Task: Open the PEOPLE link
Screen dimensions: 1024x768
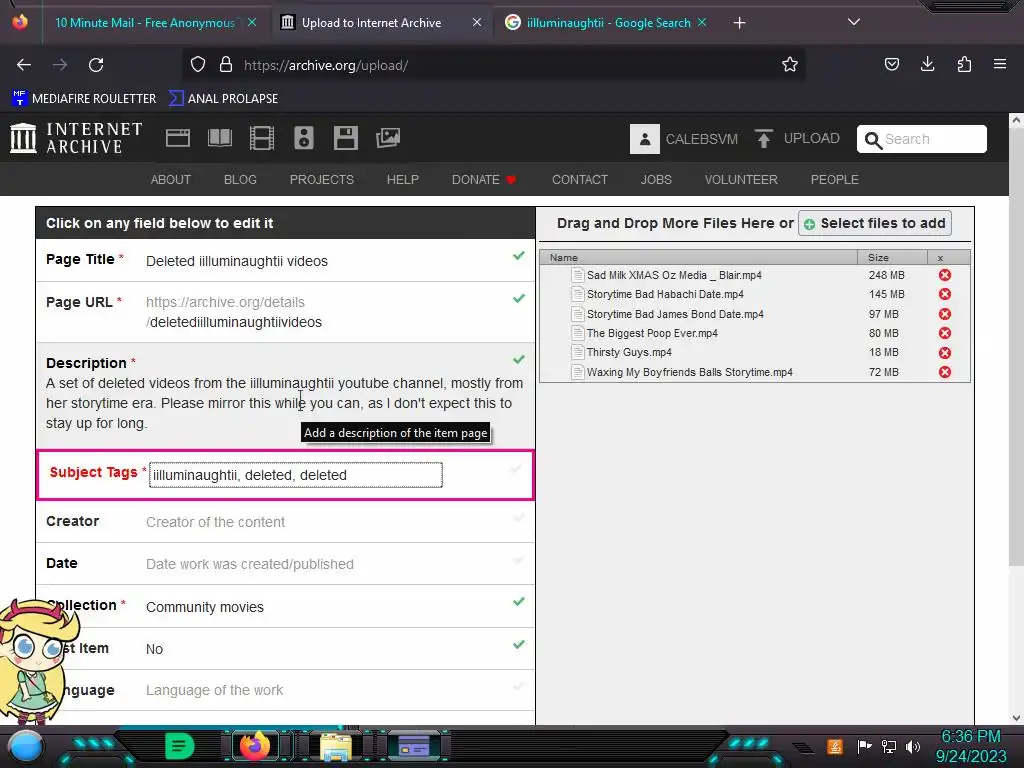Action: pos(835,180)
